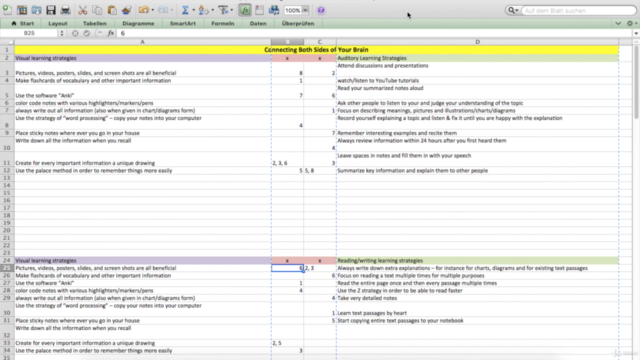The height and width of the screenshot is (360, 640).
Task: Select cell 'Learn text passages by heart'
Action: point(477,309)
